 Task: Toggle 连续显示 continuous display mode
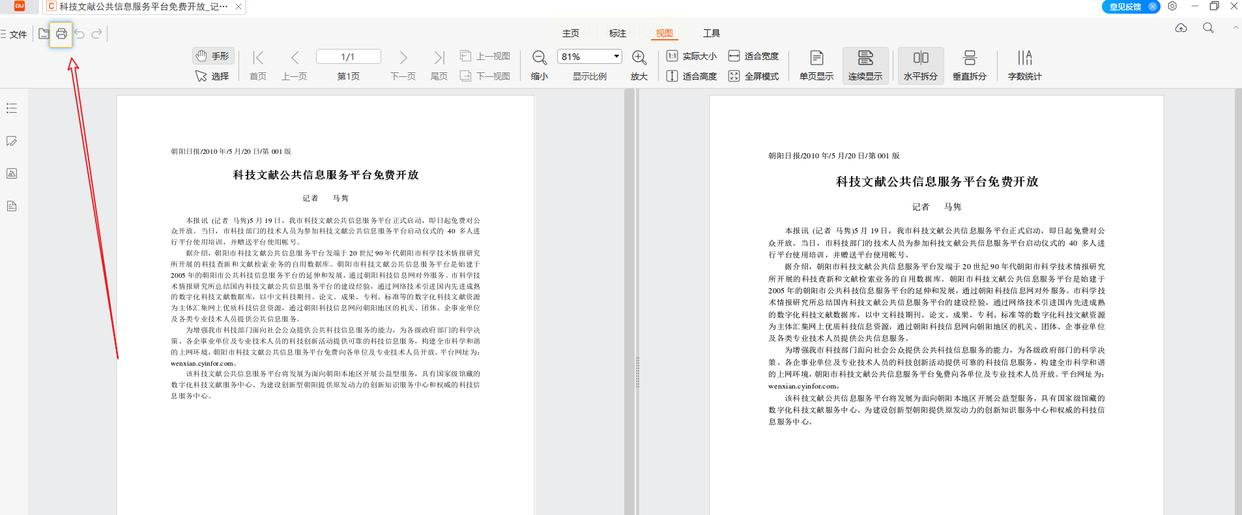pos(865,64)
